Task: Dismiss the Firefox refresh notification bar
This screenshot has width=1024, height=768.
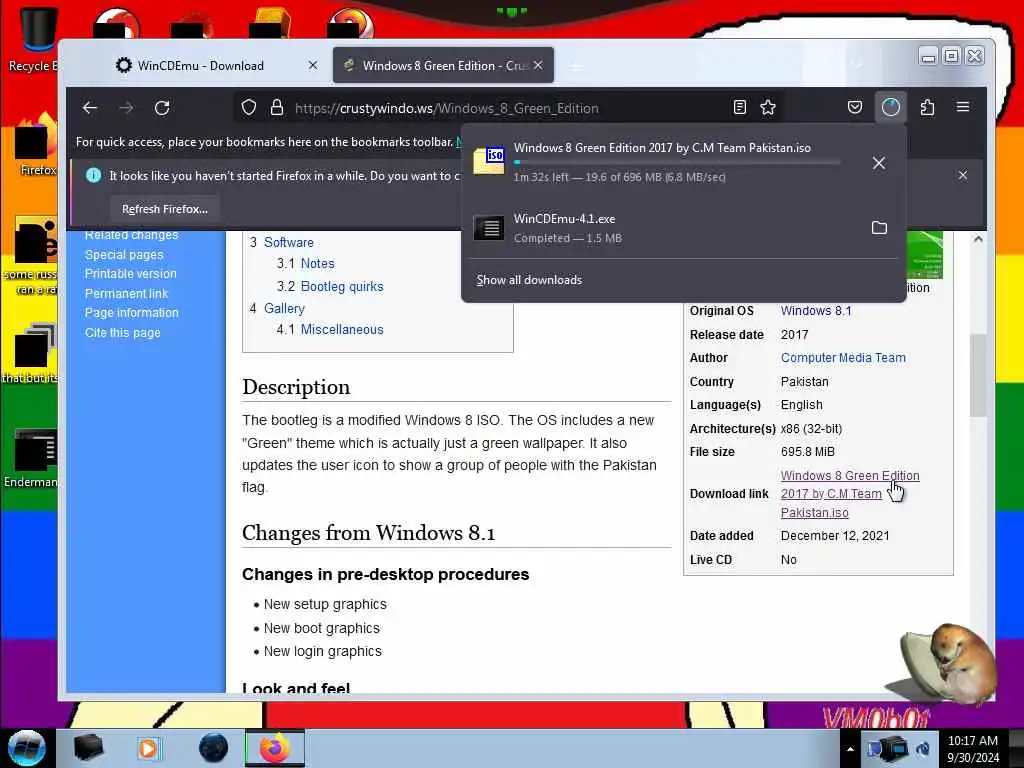Action: 963,175
